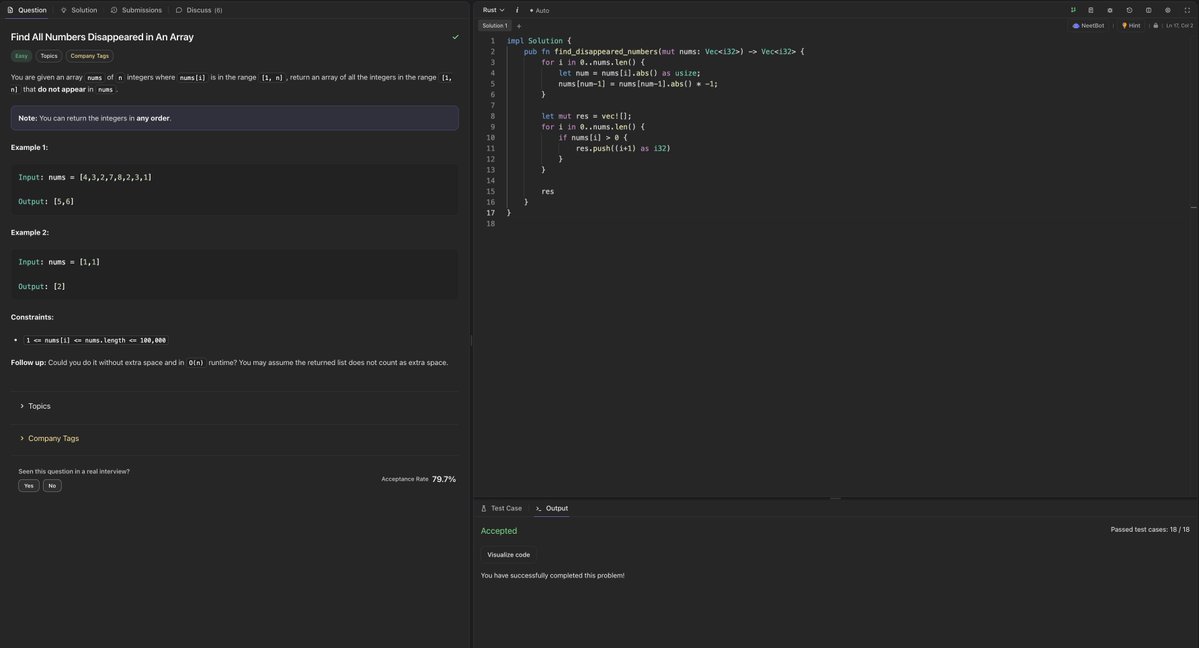Viewport: 1199px width, 648px height.
Task: Open the editor settings gear icon
Action: (1168, 10)
